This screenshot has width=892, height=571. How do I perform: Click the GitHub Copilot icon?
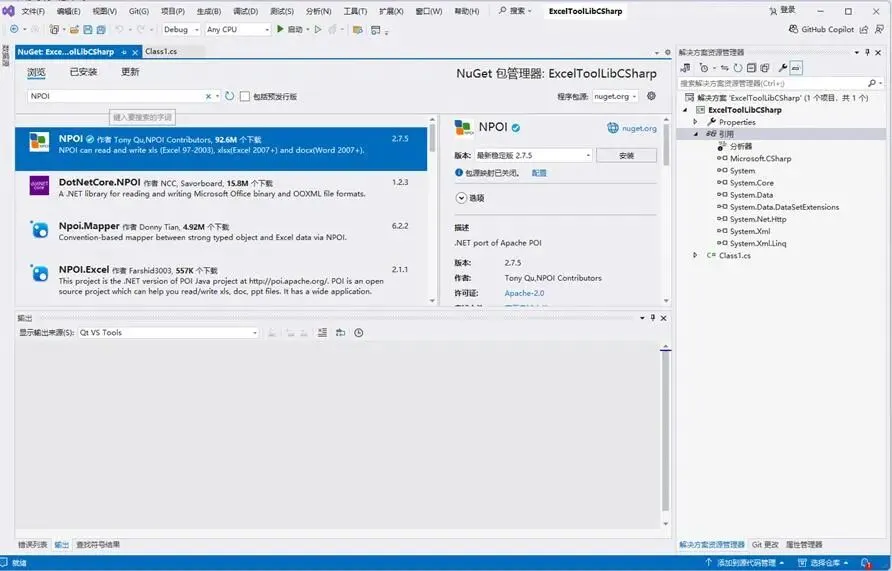pyautogui.click(x=793, y=29)
